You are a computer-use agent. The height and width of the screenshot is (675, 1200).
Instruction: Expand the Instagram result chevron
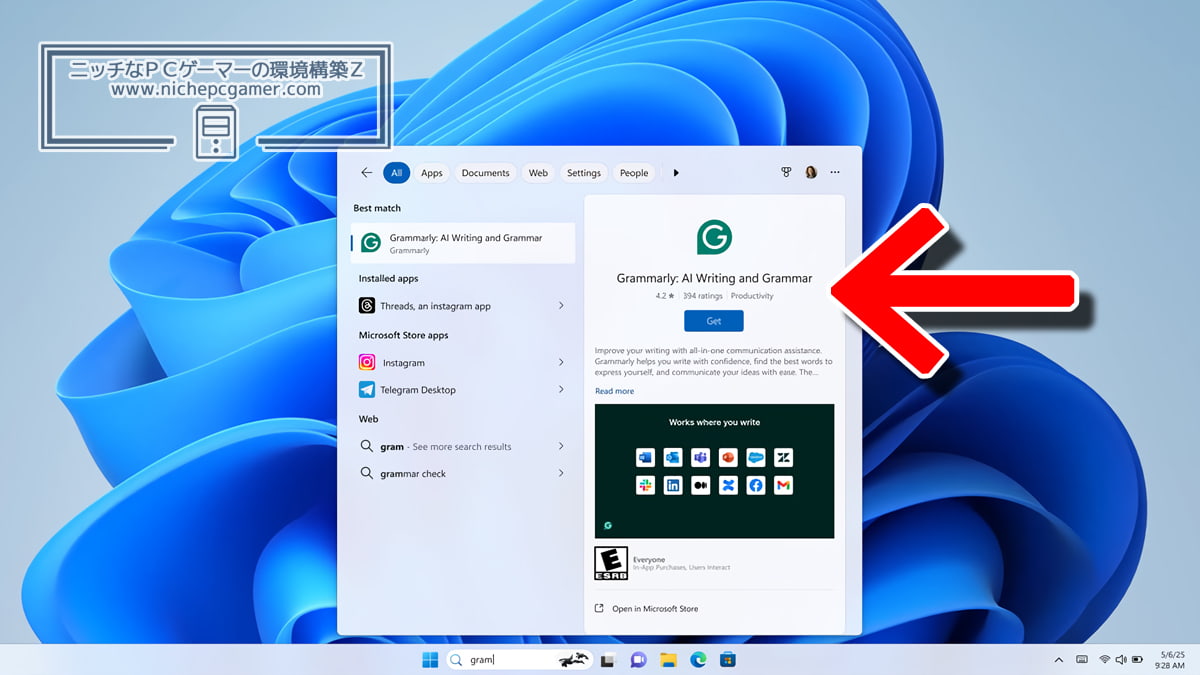click(x=561, y=363)
